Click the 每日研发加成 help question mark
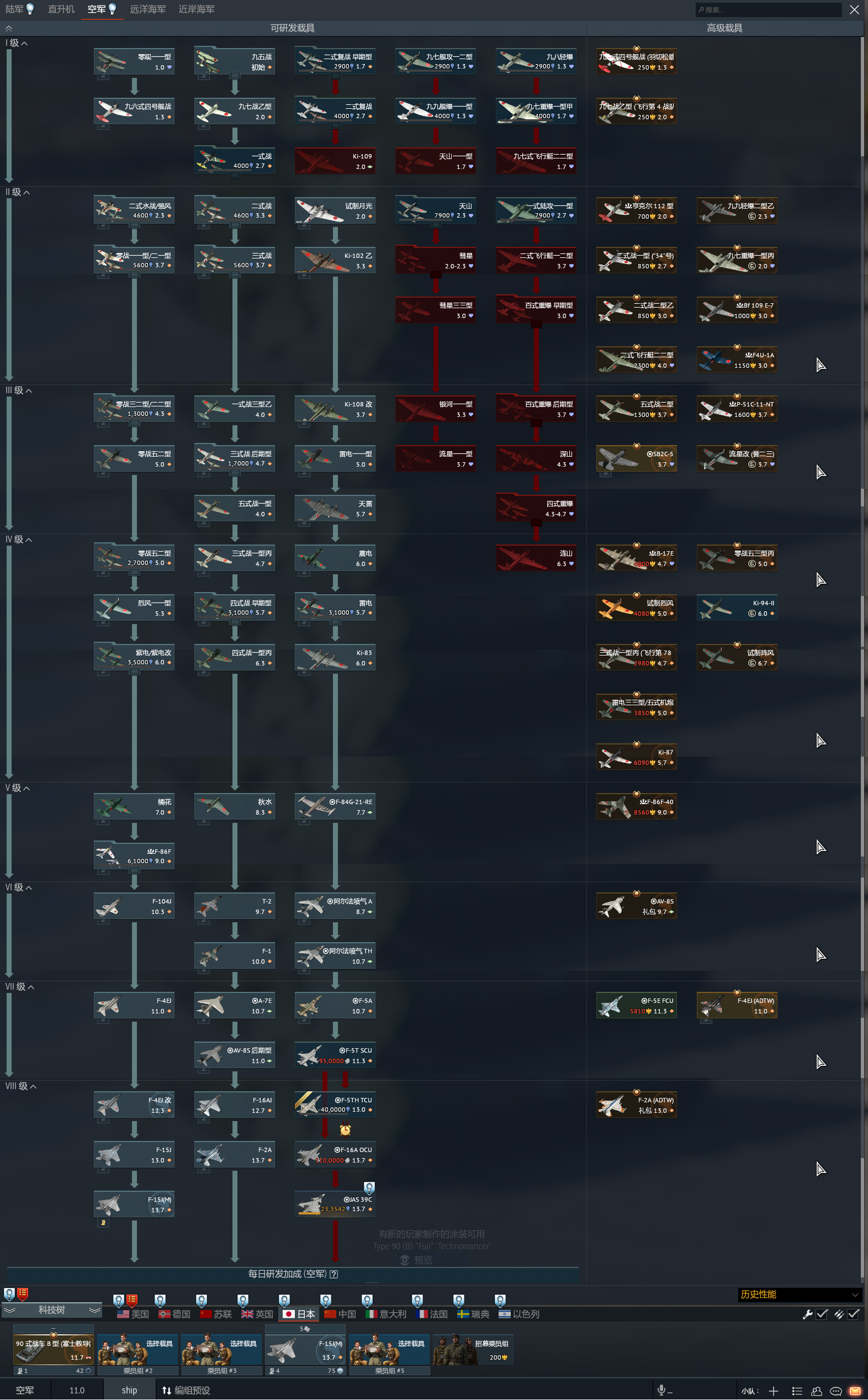Screen dimensions: 868x1400 coord(334,1274)
